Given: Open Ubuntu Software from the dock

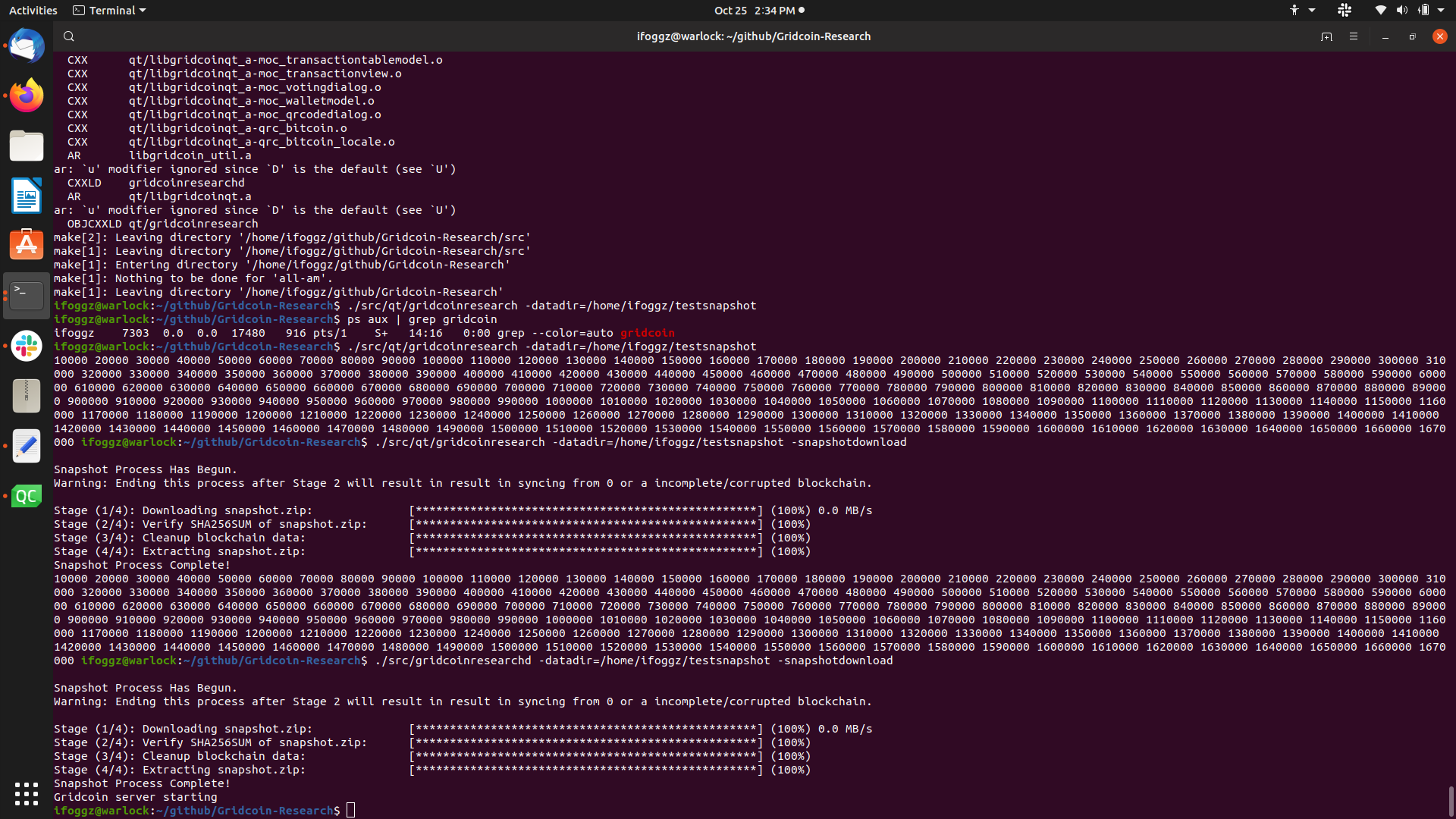Looking at the screenshot, I should point(27,245).
